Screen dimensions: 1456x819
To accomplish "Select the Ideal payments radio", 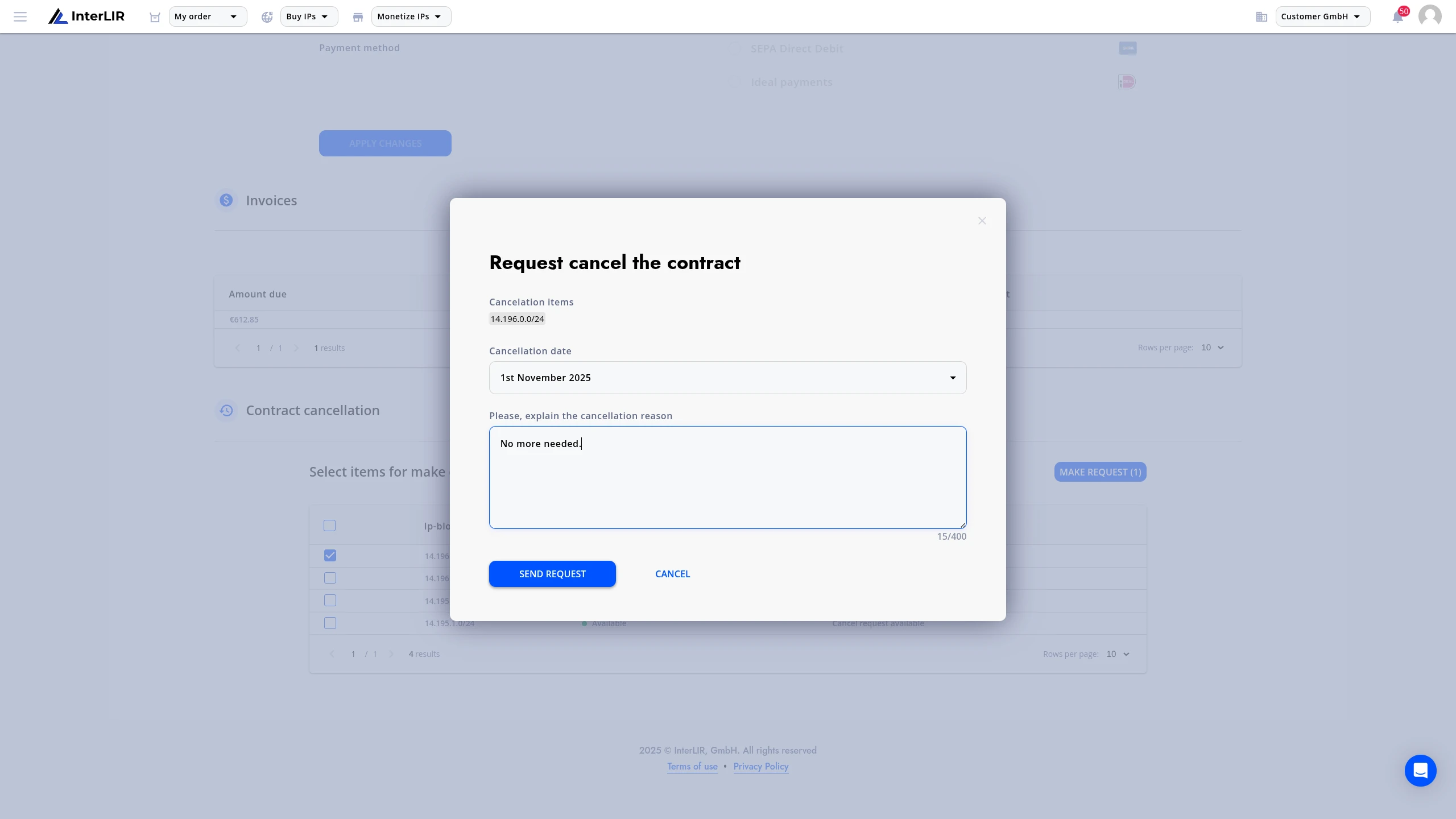I will coord(735,82).
